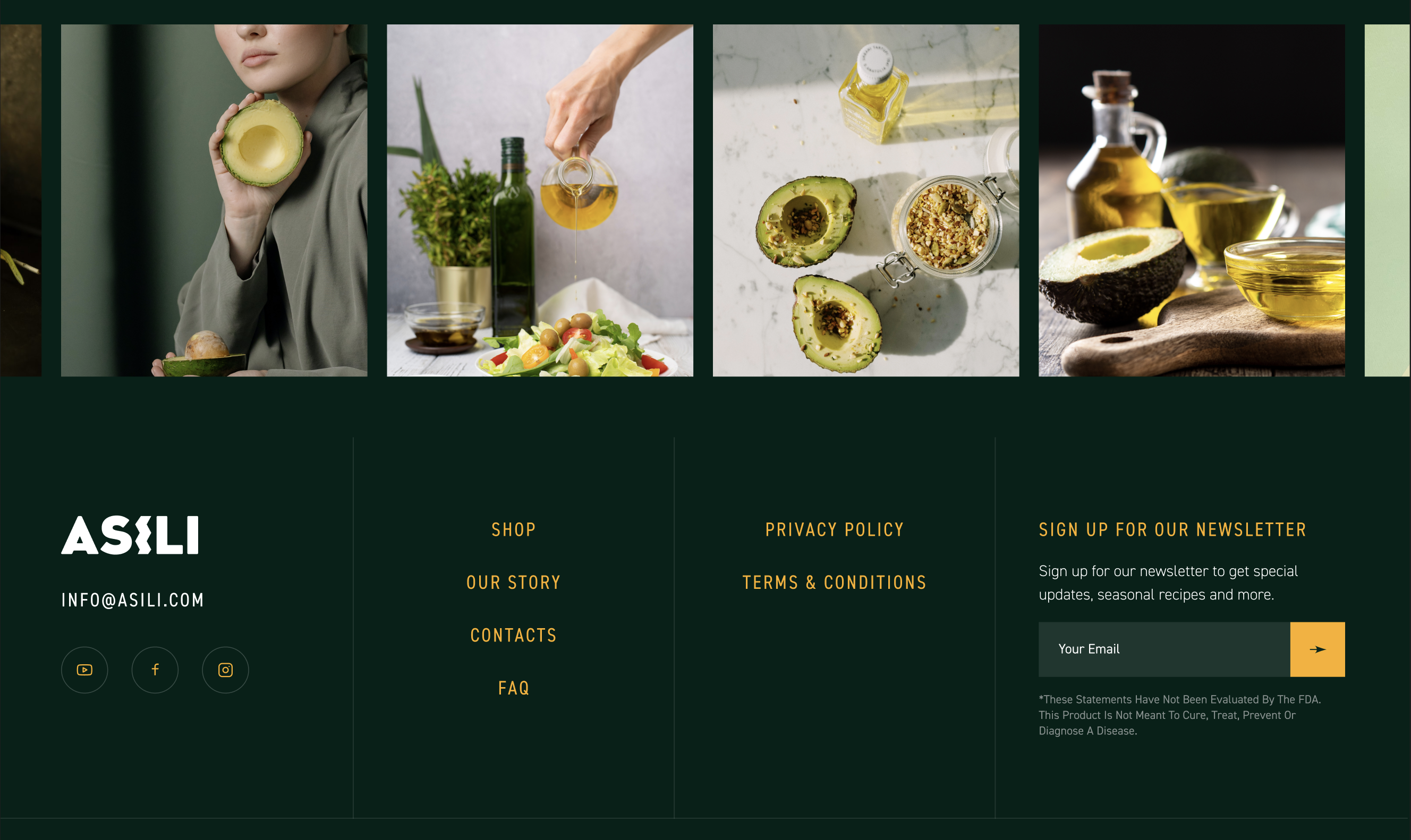The image size is (1411, 840).
Task: Open the Contacts link
Action: pyautogui.click(x=514, y=635)
